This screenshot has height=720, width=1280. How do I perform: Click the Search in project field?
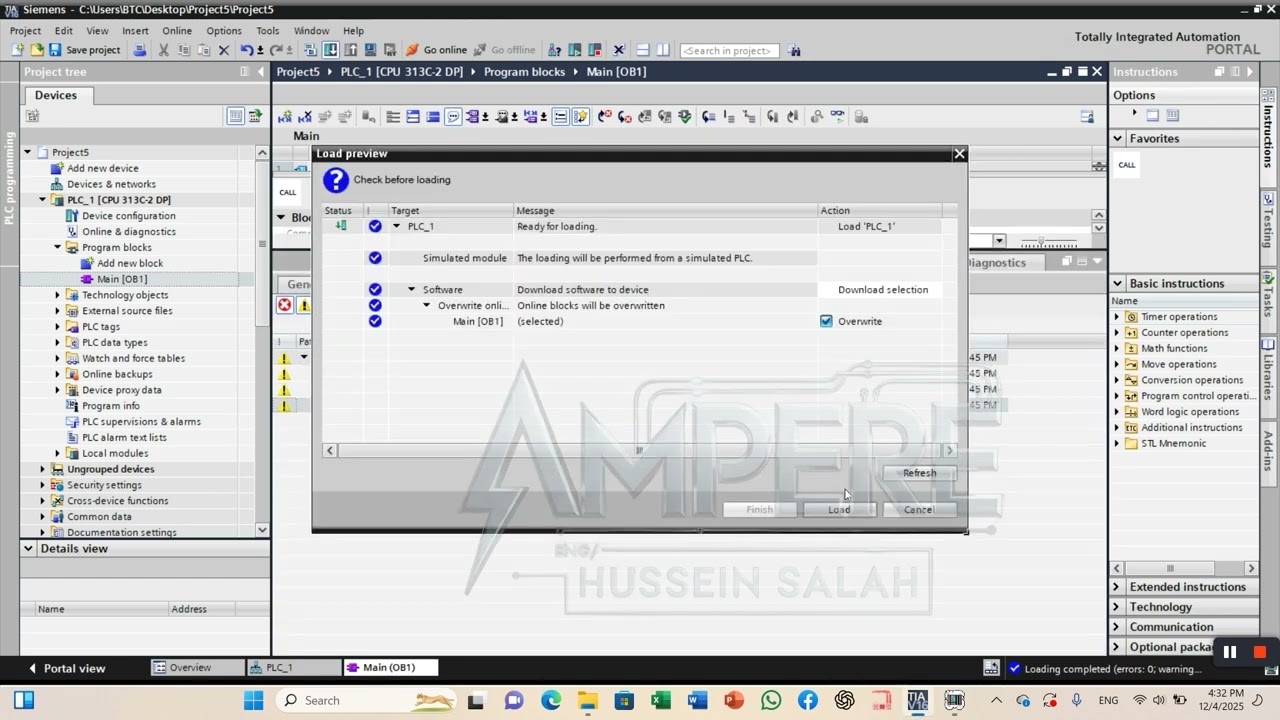[x=729, y=50]
